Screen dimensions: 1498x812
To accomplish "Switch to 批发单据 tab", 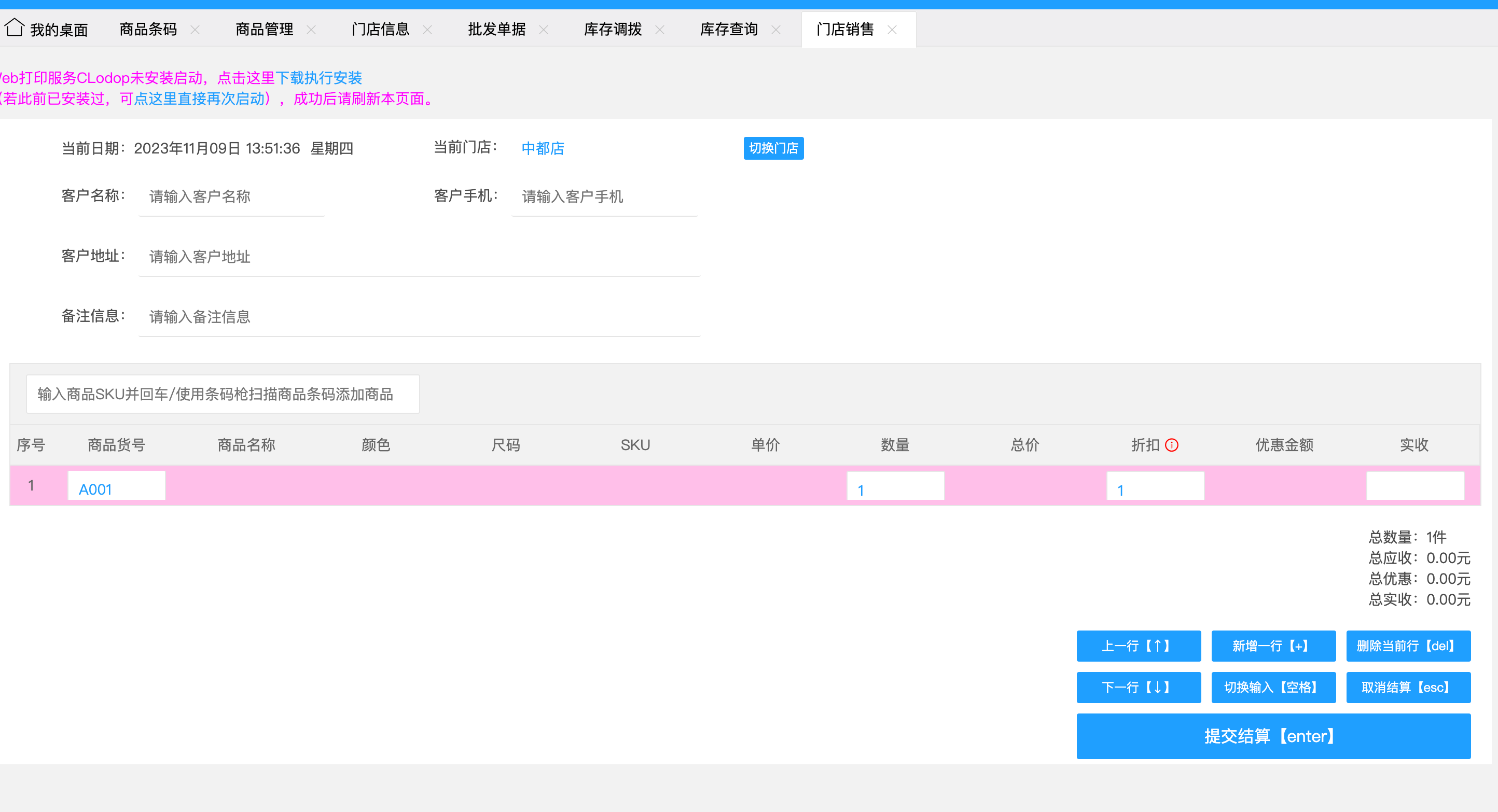I will coord(496,29).
